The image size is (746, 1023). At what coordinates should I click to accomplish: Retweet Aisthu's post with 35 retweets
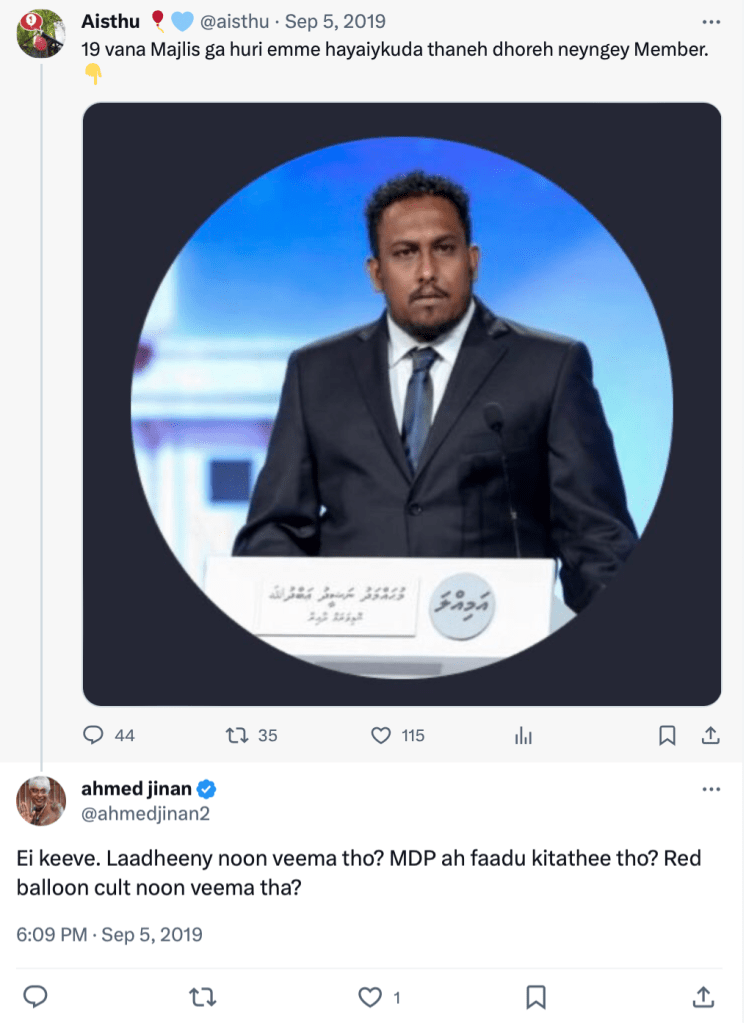(238, 735)
